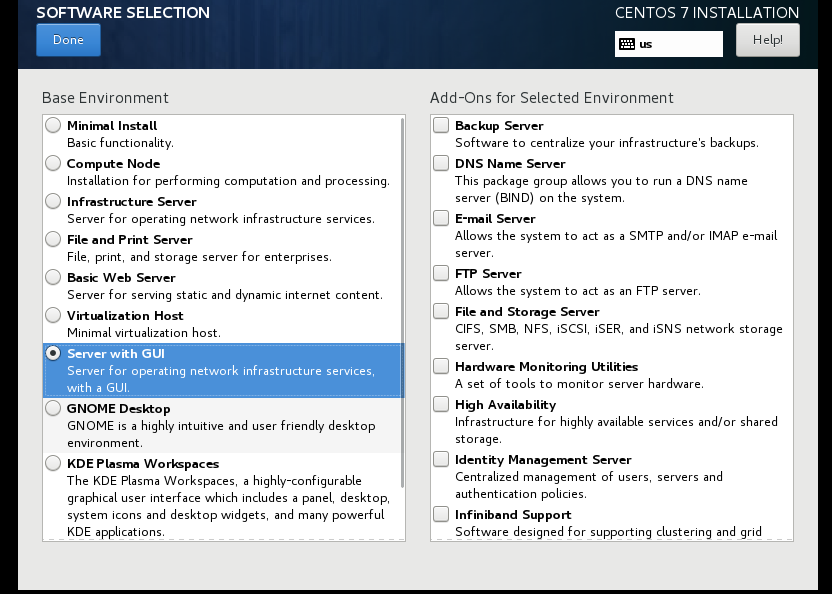Check the Identity Management Server box
This screenshot has height=594, width=832.
pyautogui.click(x=441, y=459)
